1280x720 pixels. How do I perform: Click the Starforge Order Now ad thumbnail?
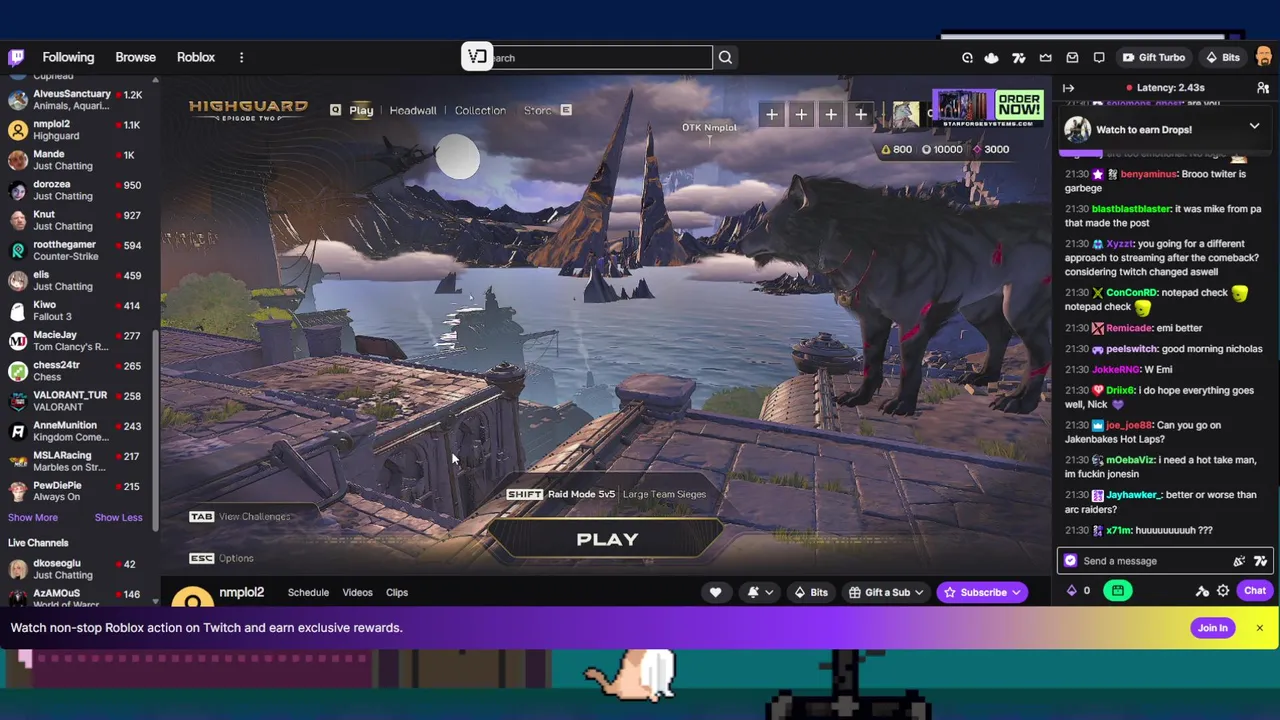pyautogui.click(x=988, y=106)
